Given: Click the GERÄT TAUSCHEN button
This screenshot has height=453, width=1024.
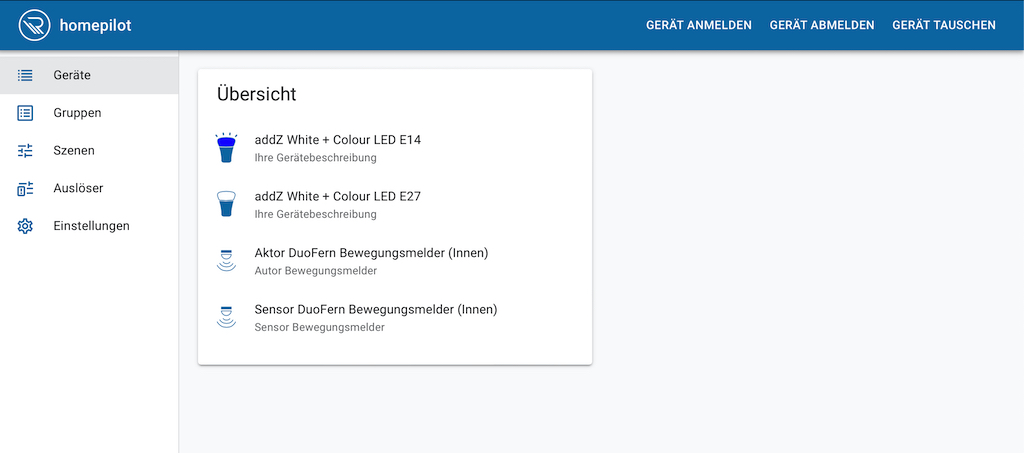Looking at the screenshot, I should [944, 25].
